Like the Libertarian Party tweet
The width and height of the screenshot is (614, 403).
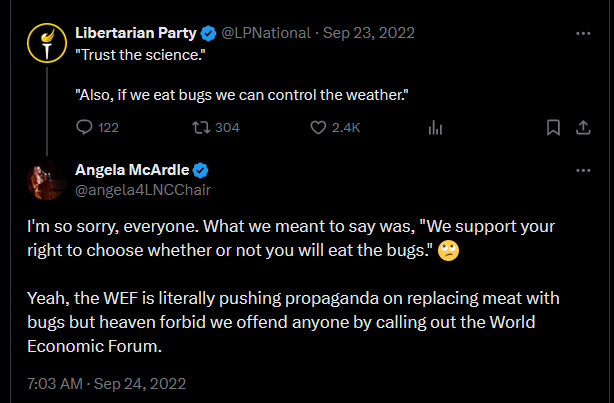click(318, 128)
